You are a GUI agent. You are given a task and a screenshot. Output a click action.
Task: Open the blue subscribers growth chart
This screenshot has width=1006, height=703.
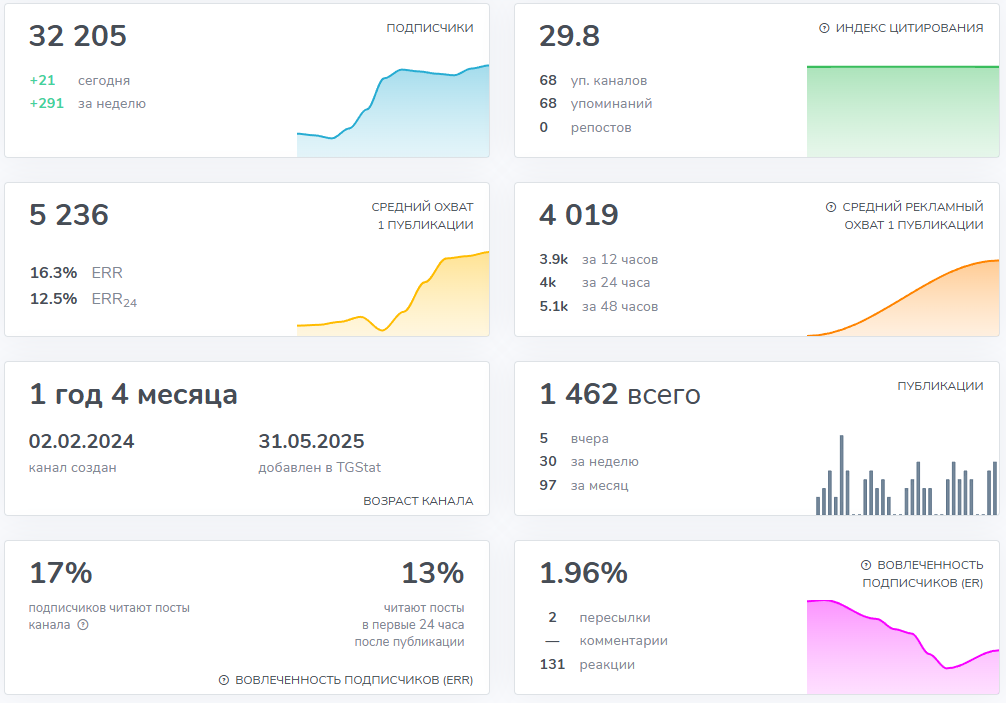[393, 111]
